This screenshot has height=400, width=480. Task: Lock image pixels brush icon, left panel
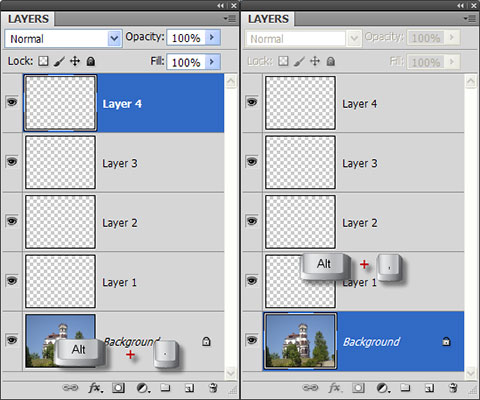tap(59, 61)
